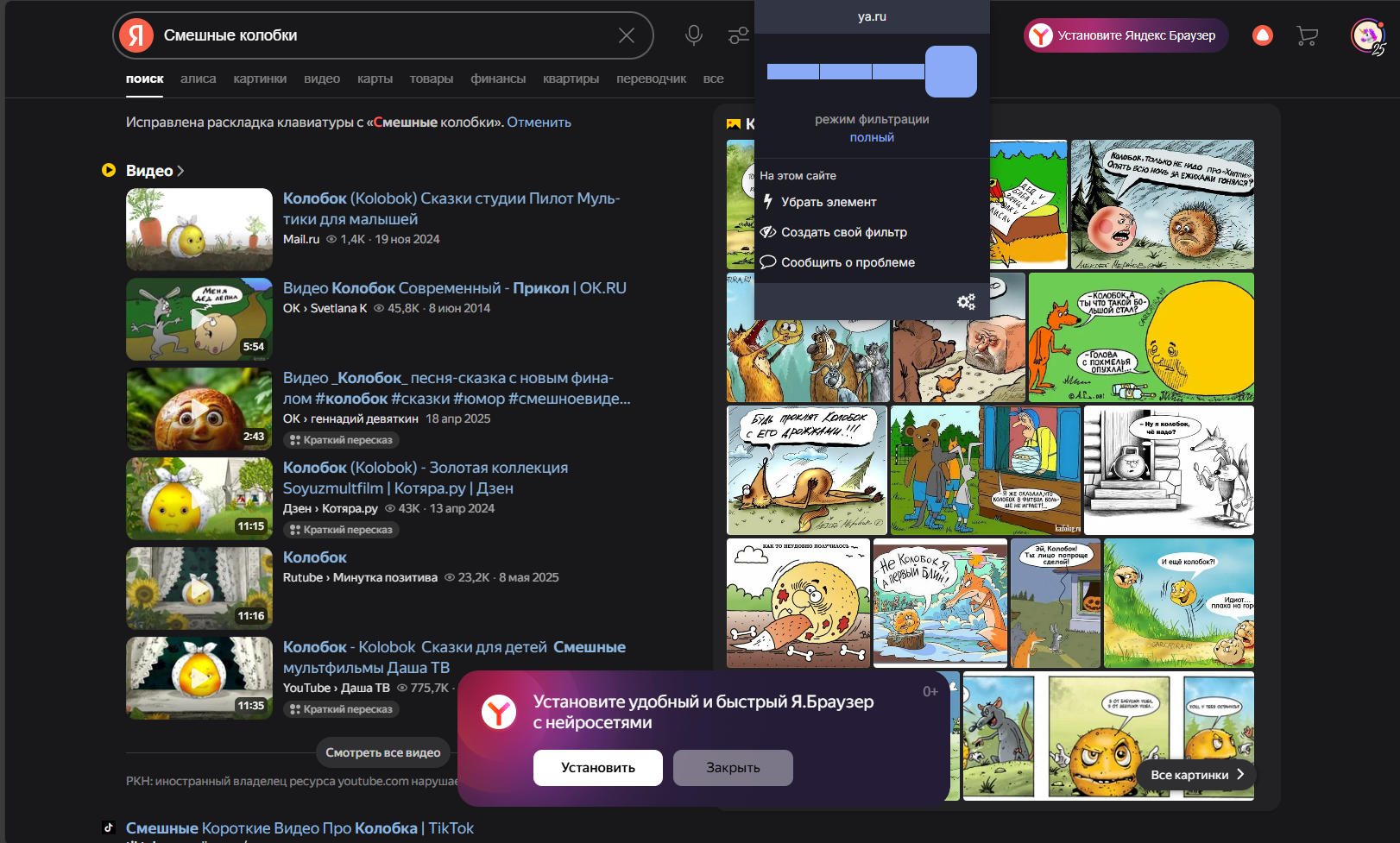Click the Yandex logo in search bar
Image resolution: width=1400 pixels, height=843 pixels.
[x=136, y=35]
